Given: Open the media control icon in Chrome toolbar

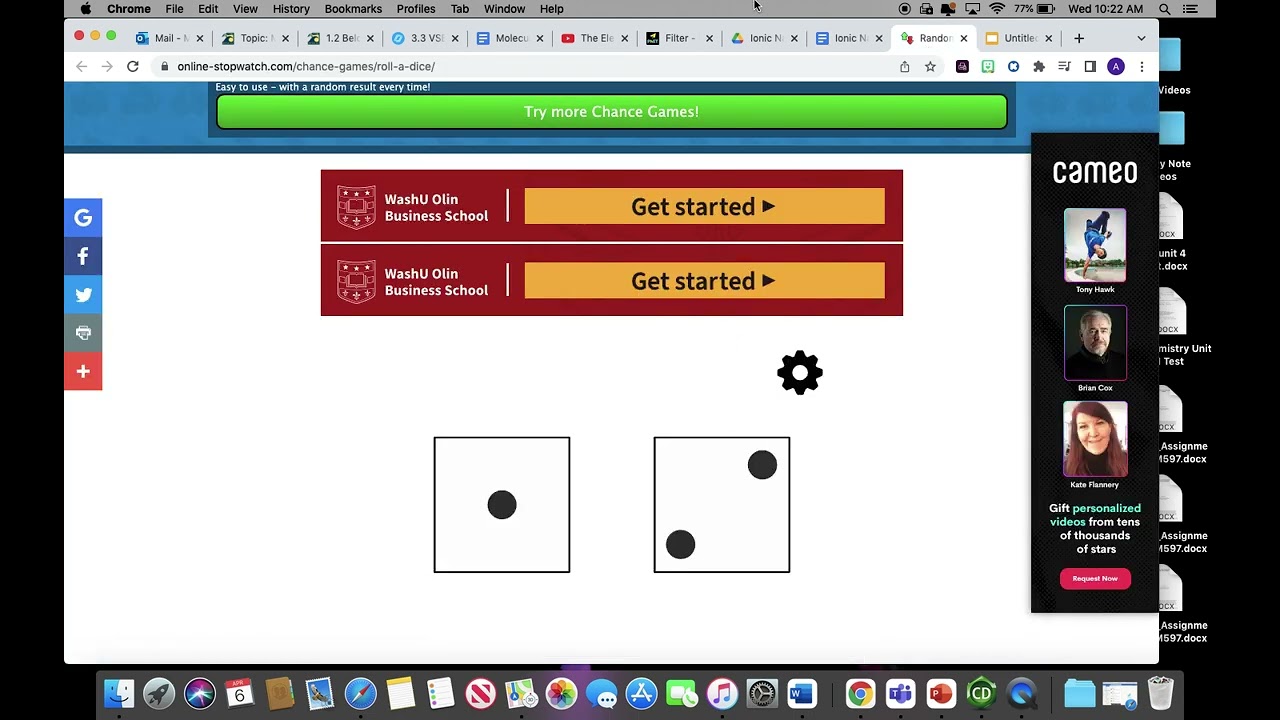Looking at the screenshot, I should click(x=1064, y=66).
